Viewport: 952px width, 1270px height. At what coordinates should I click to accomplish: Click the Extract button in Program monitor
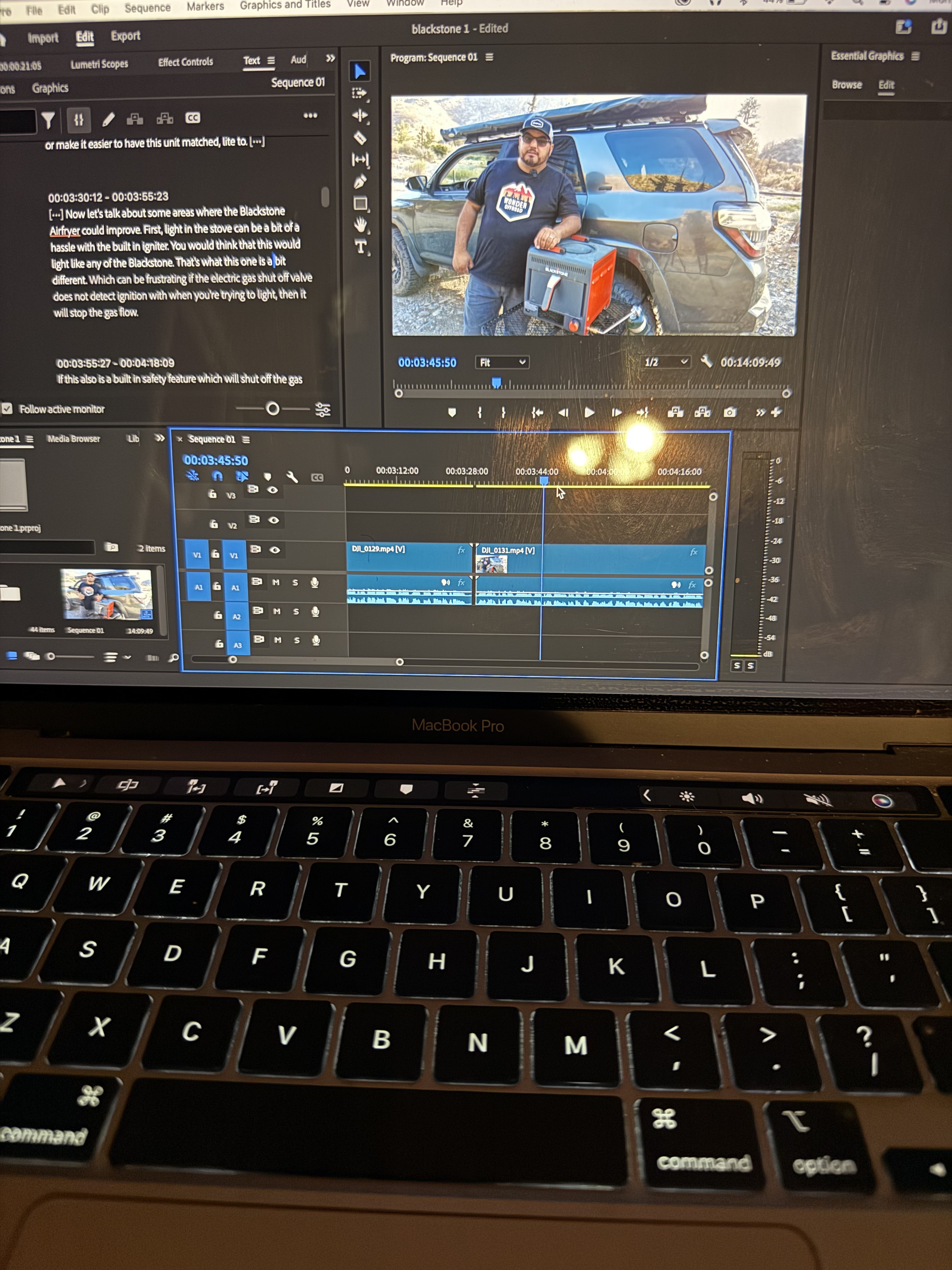coord(702,412)
